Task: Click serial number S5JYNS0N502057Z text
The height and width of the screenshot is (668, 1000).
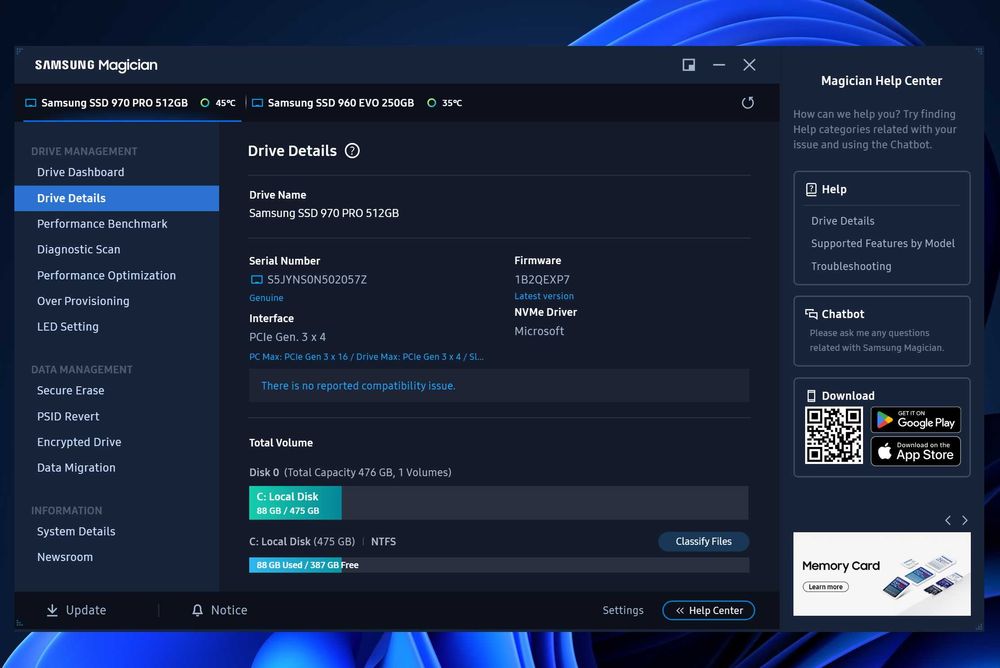Action: click(317, 279)
